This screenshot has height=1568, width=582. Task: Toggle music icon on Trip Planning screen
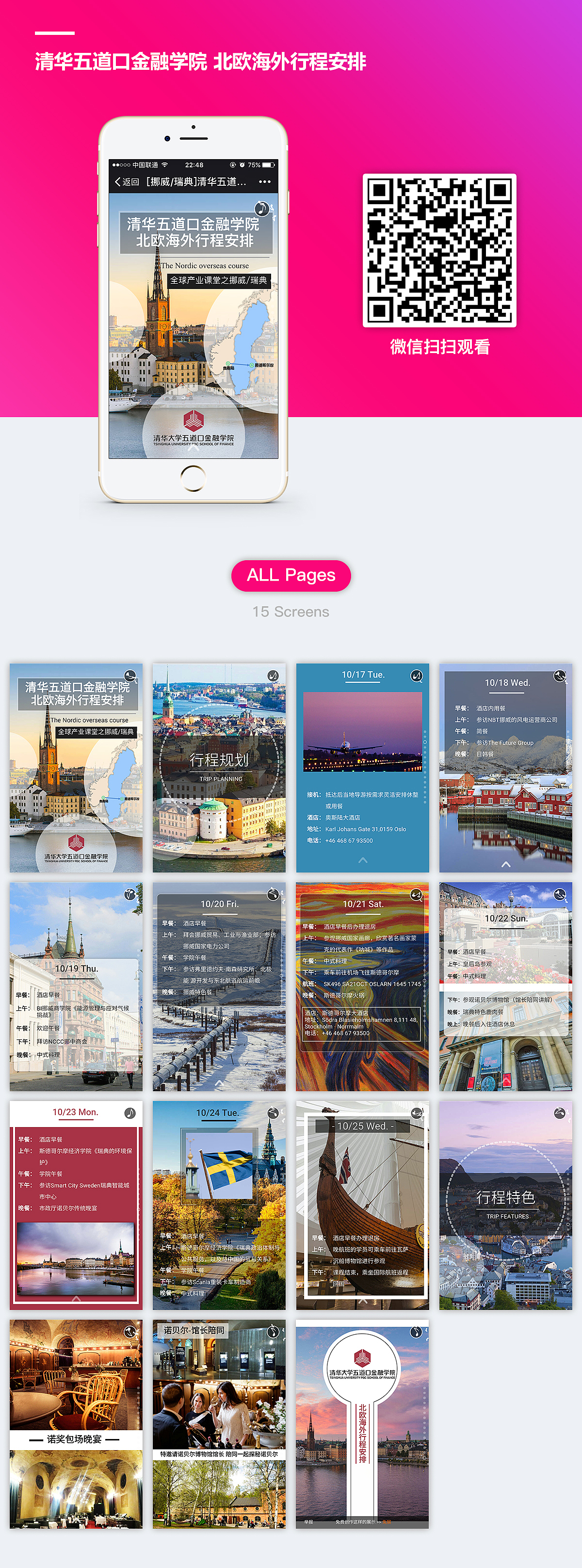tap(274, 676)
